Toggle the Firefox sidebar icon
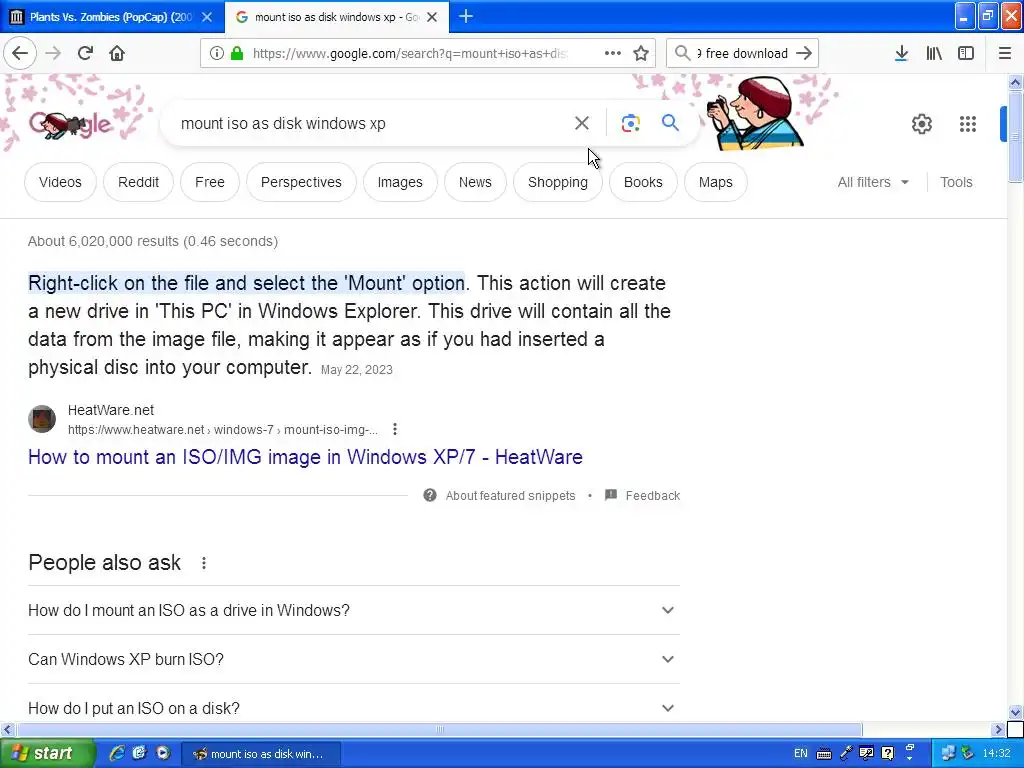The height and width of the screenshot is (768, 1024). tap(966, 53)
